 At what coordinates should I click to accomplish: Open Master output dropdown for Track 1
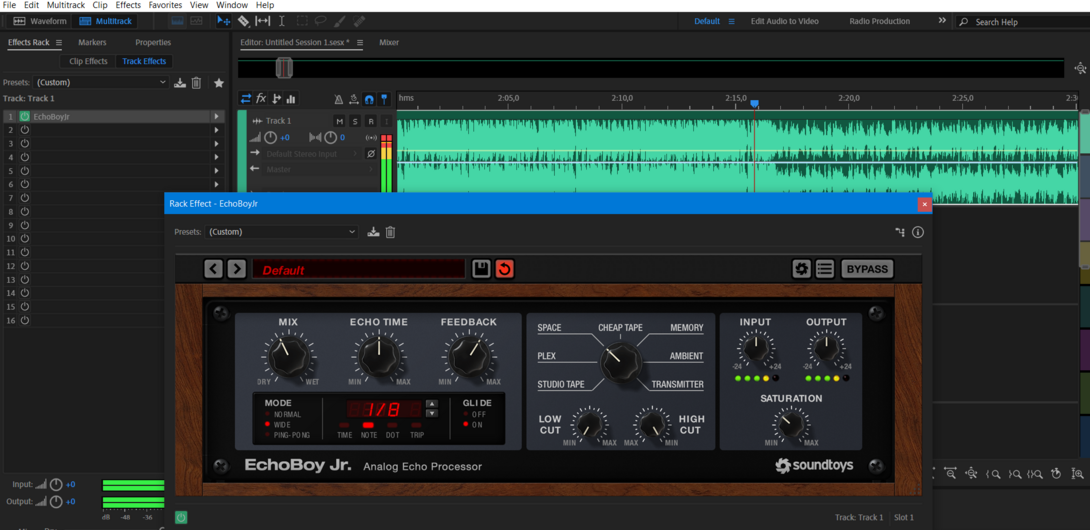pyautogui.click(x=319, y=170)
